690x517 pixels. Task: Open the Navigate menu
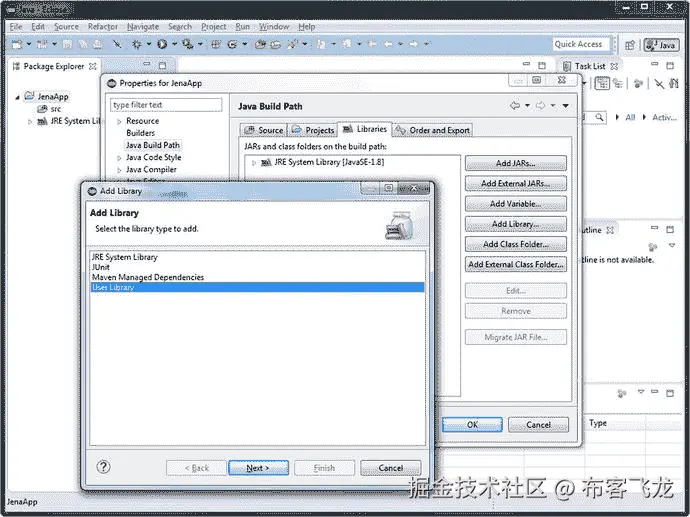click(143, 26)
